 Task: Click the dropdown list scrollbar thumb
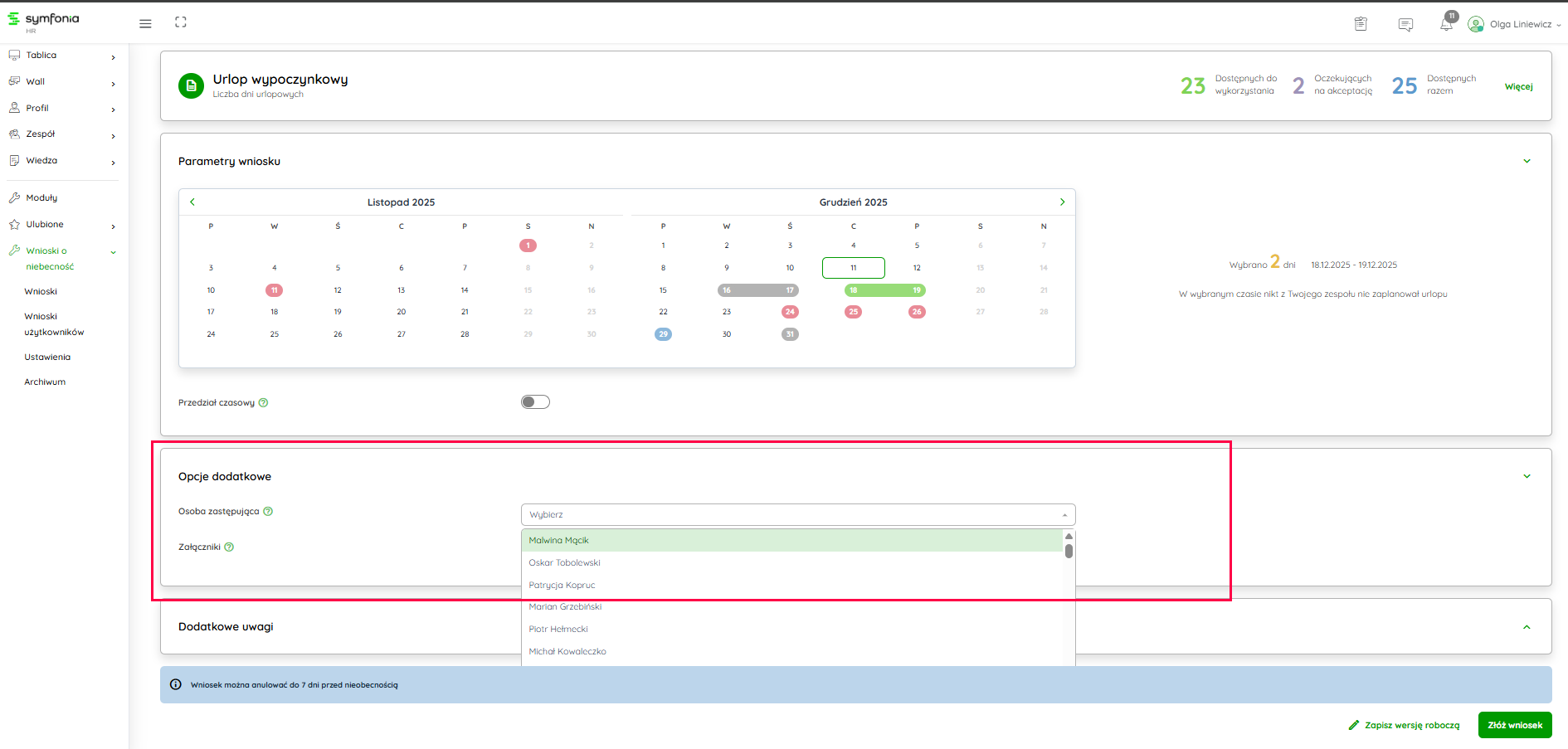pos(1069,551)
